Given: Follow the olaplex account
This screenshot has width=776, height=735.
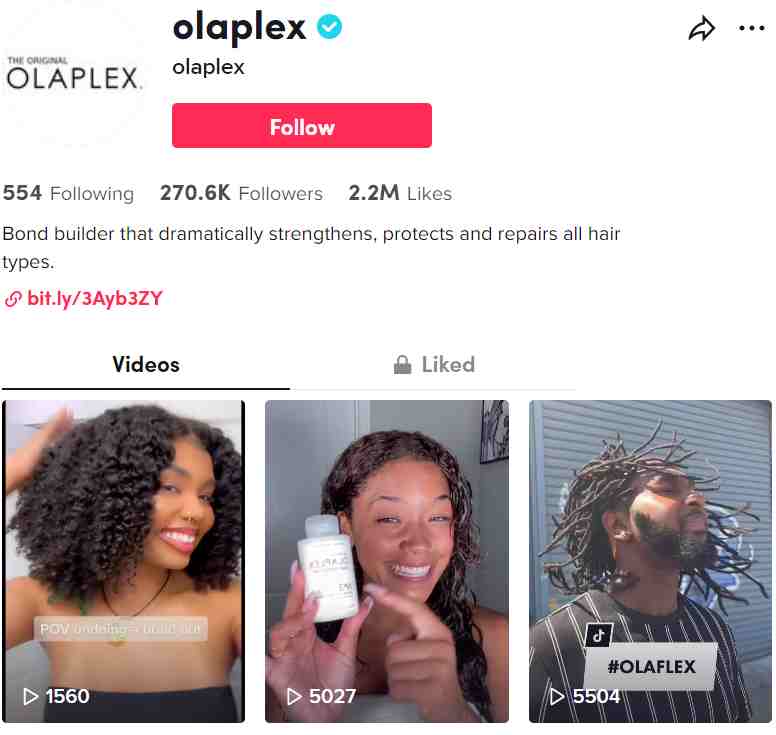Looking at the screenshot, I should 302,126.
